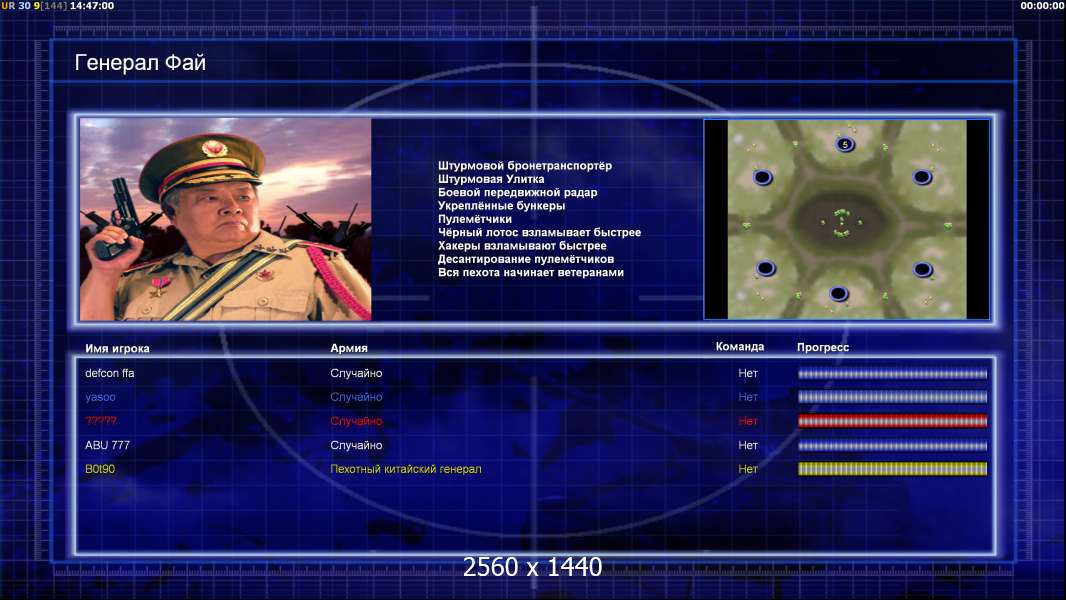The width and height of the screenshot is (1066, 600).
Task: Select the red '?????' player name
Action: 101,421
